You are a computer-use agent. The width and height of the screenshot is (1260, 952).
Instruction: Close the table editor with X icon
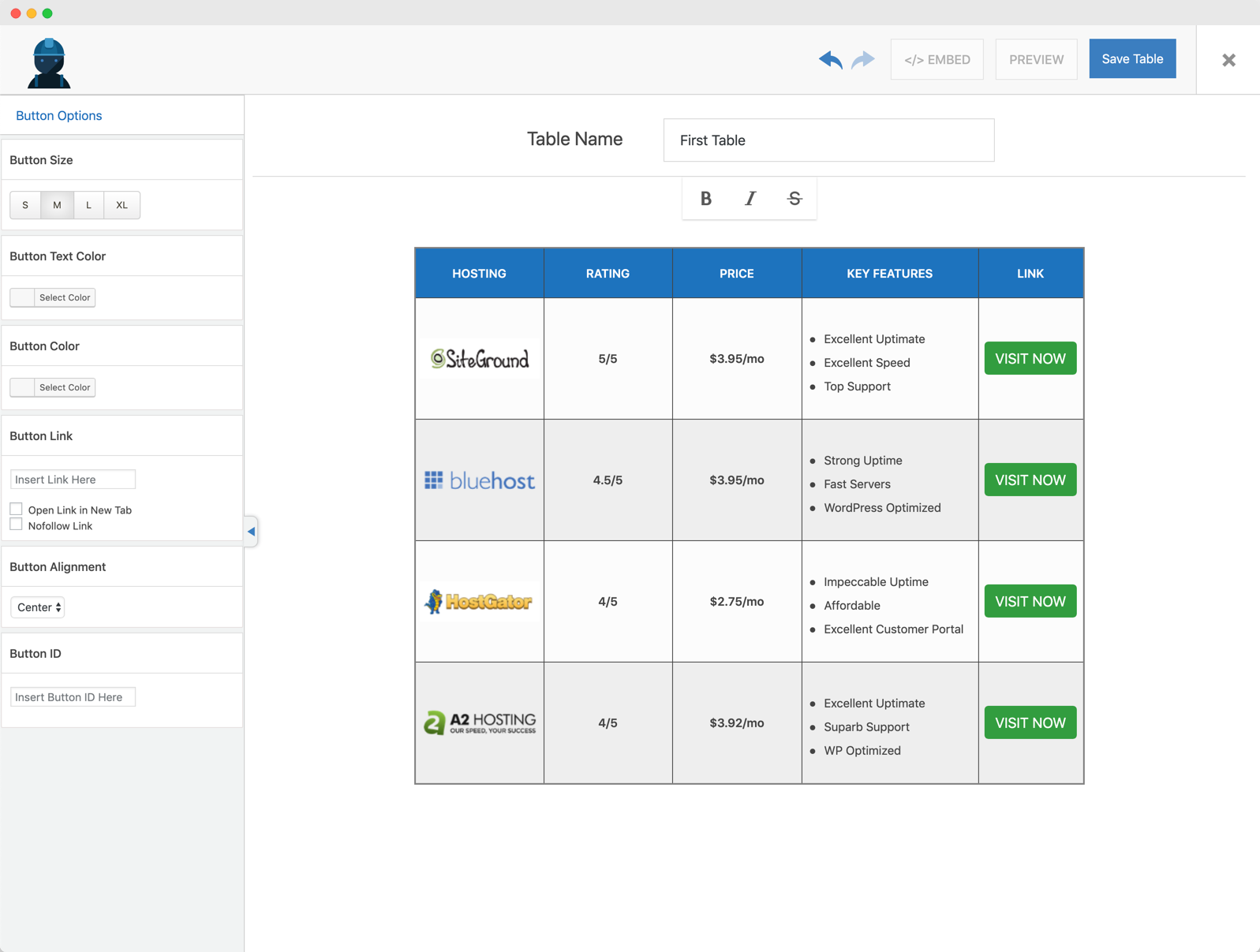[1228, 60]
